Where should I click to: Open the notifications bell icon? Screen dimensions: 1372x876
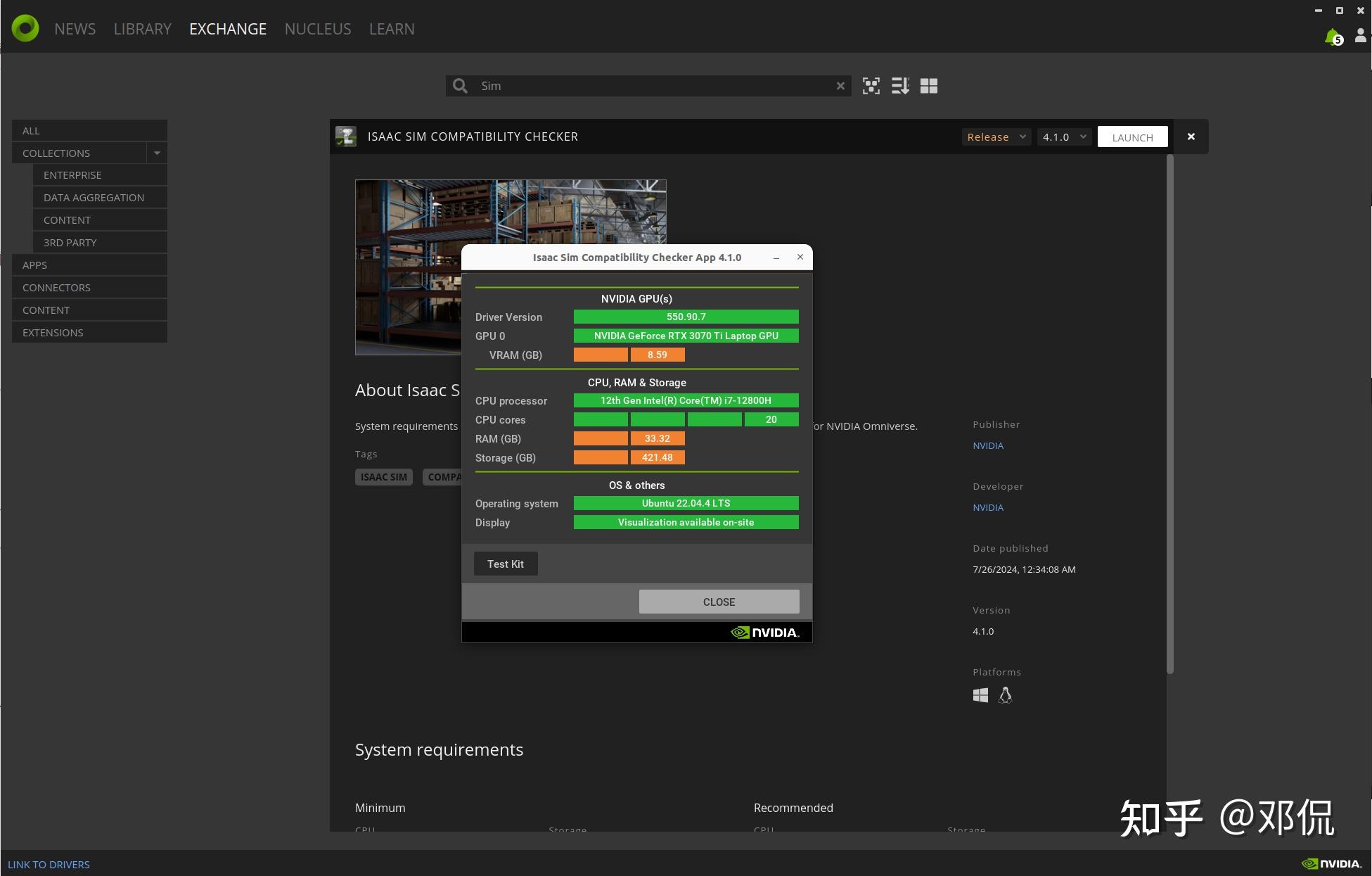[1332, 37]
